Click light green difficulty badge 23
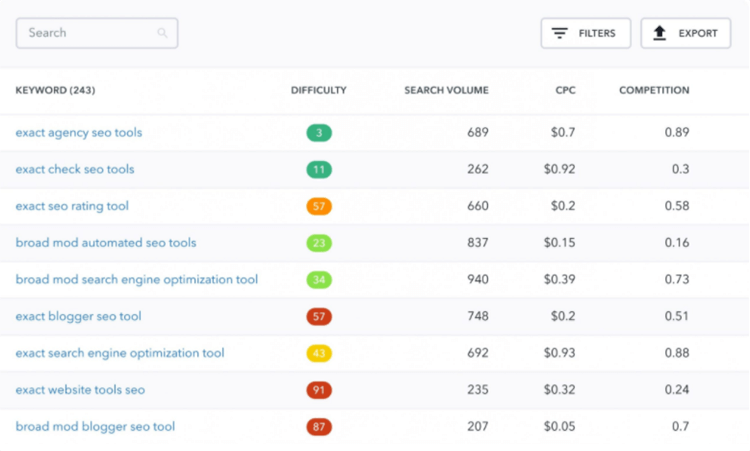This screenshot has height=451, width=750. [x=319, y=243]
